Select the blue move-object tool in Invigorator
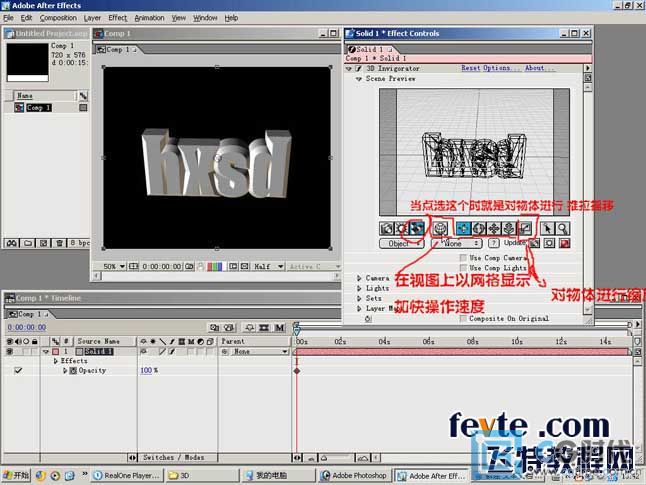Viewport: 646px width, 485px height. click(463, 228)
